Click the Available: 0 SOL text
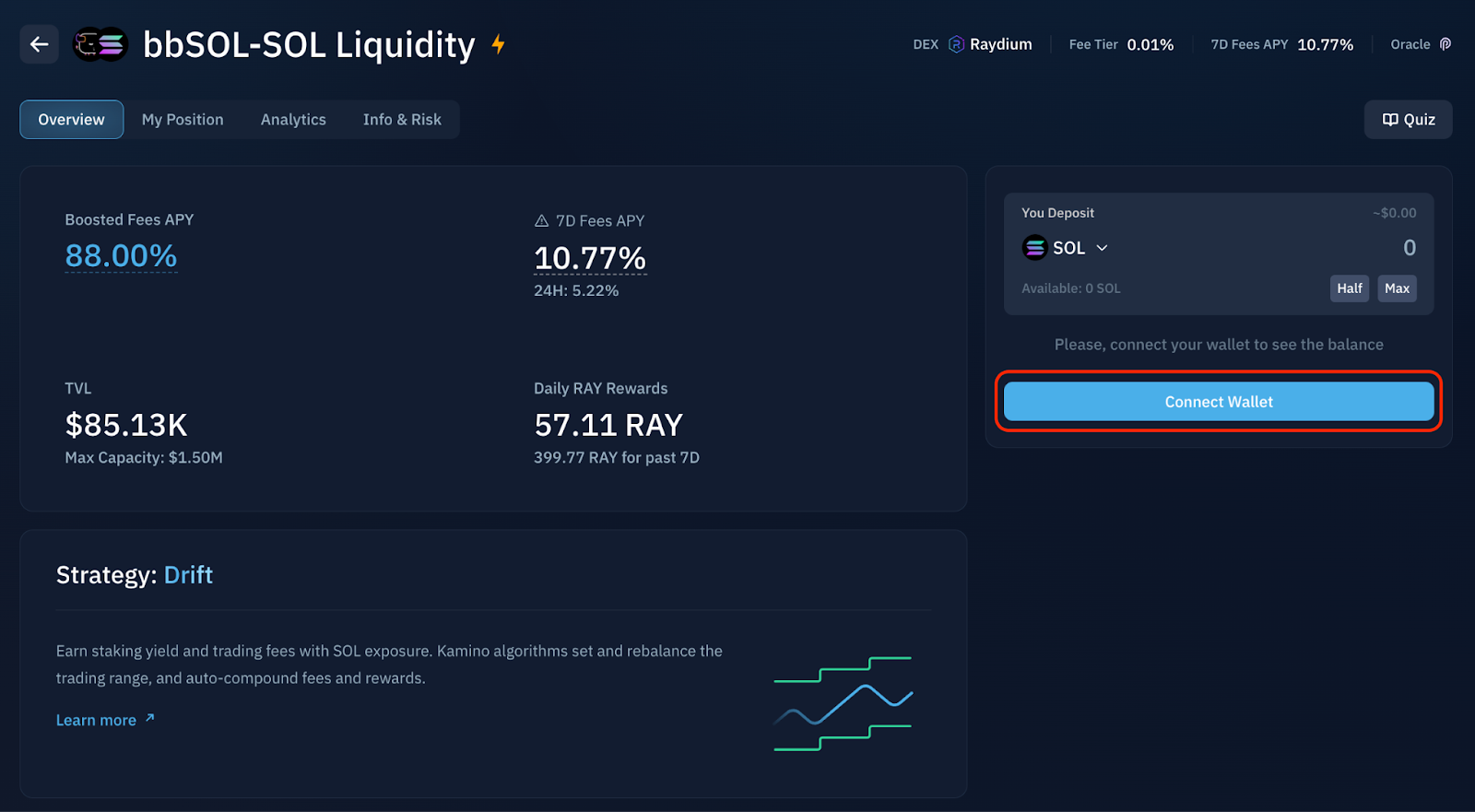 click(x=1071, y=288)
